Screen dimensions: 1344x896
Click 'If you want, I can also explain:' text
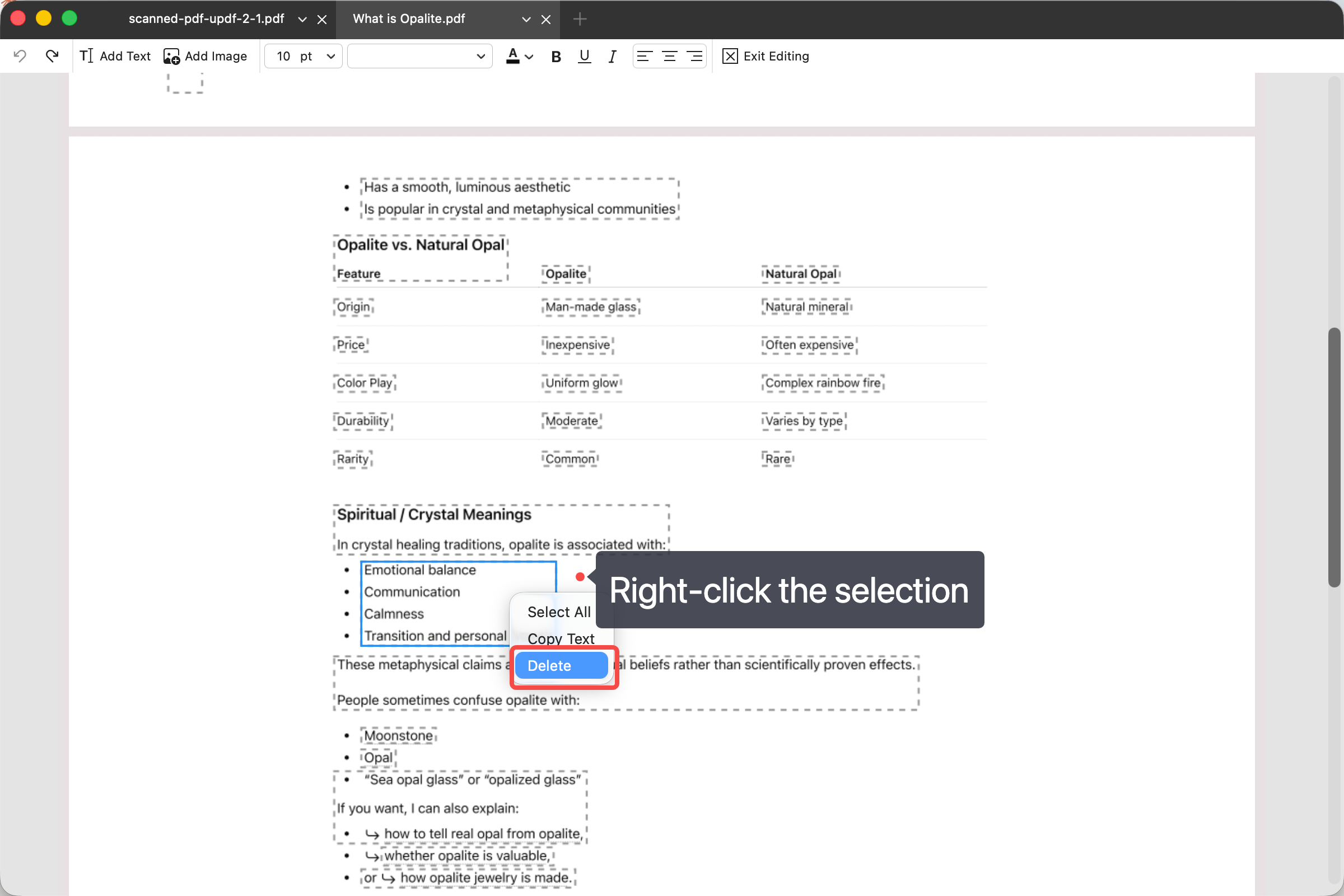(x=427, y=808)
